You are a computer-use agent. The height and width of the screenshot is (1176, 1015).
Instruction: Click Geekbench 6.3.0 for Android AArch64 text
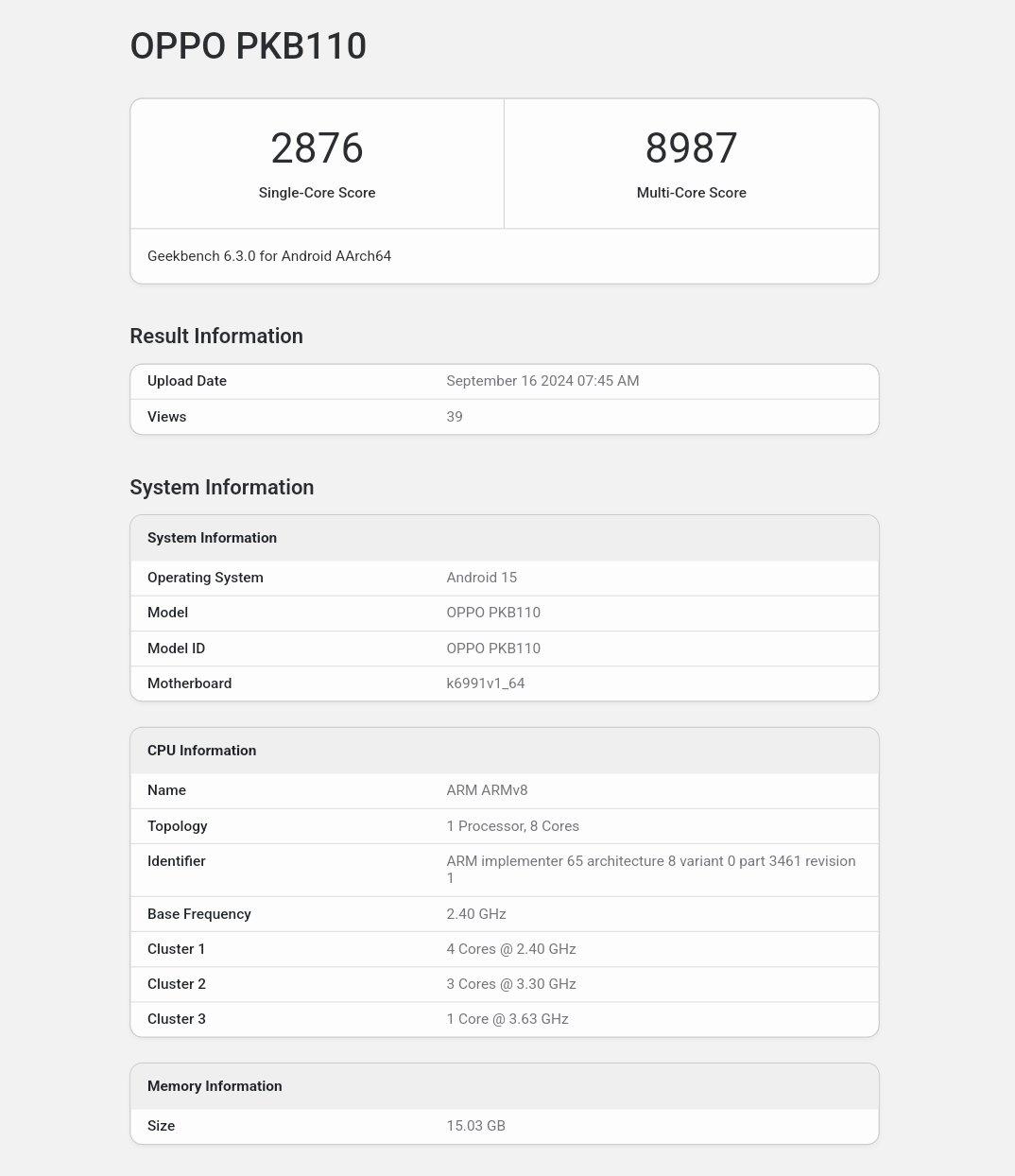tap(269, 256)
